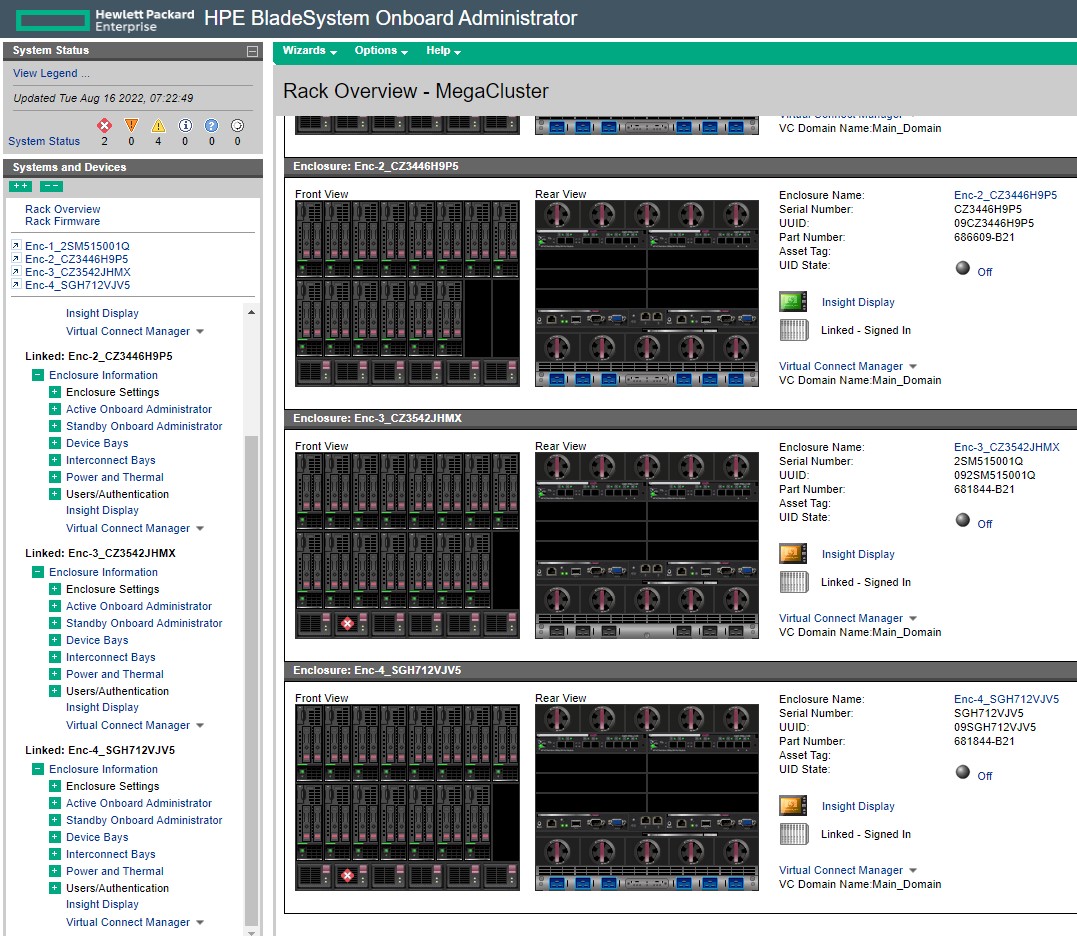Click the collapse all tree button
1077x936 pixels.
tap(52, 186)
